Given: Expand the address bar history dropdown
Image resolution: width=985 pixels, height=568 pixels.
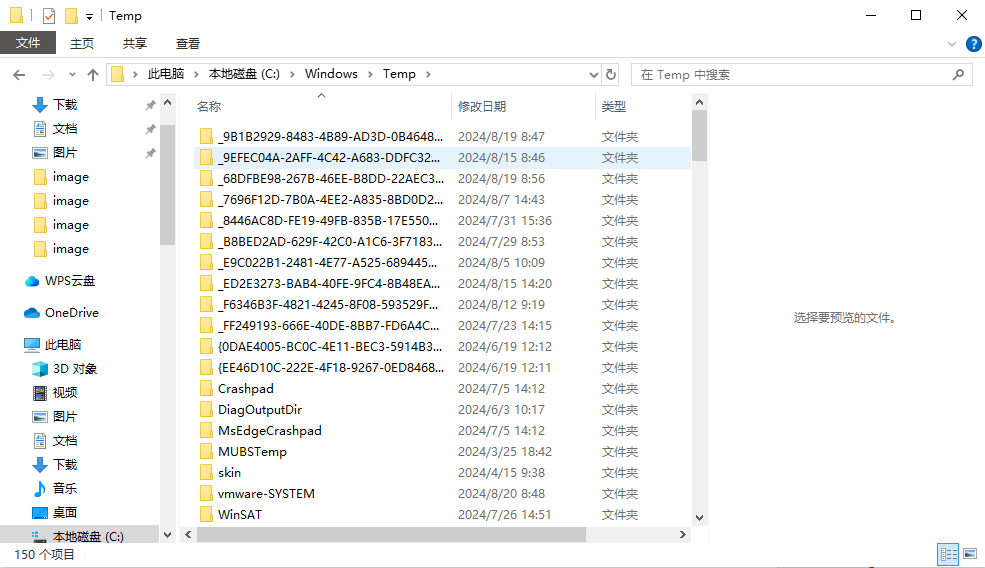Looking at the screenshot, I should click(593, 75).
